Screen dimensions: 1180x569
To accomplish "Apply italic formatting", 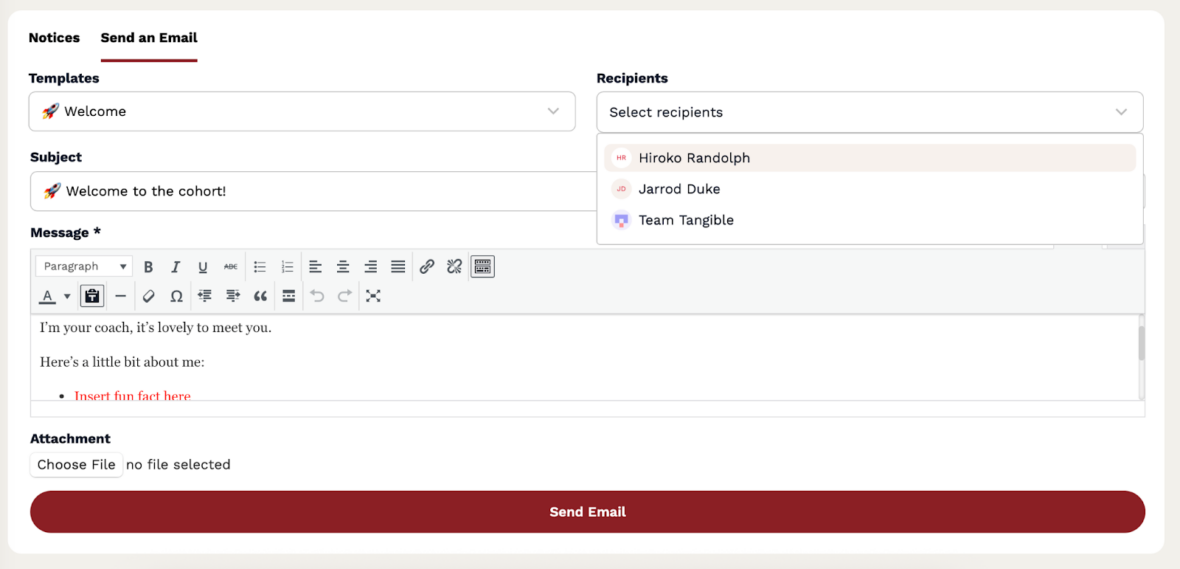I will (175, 267).
